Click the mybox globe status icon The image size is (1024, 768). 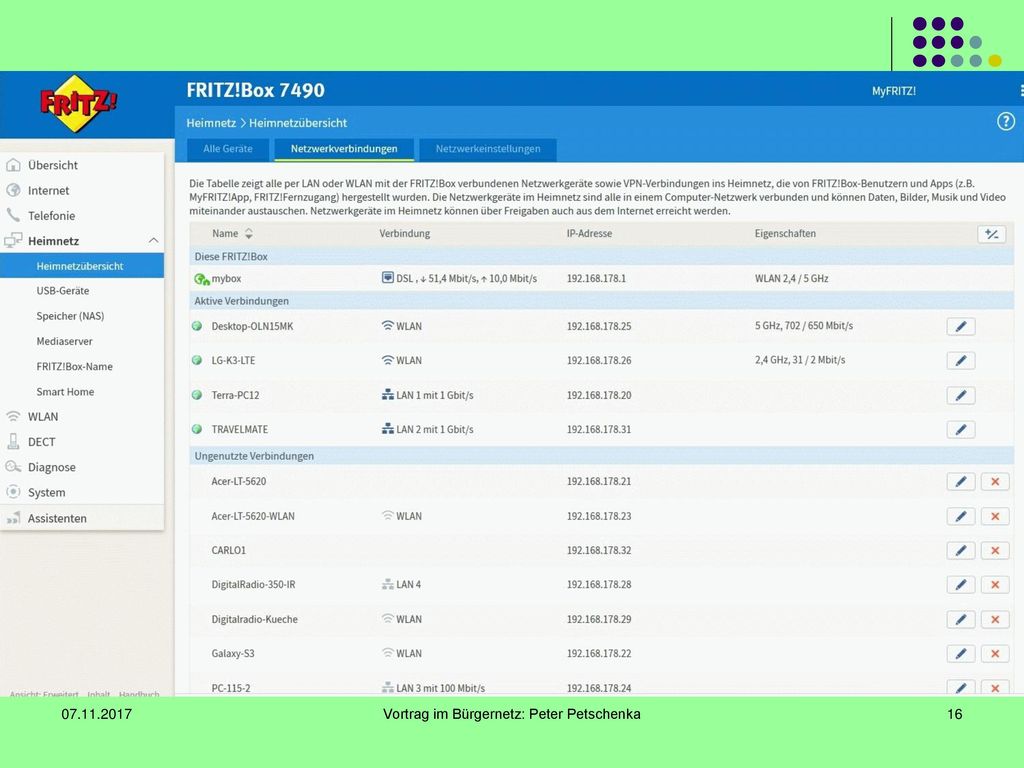pyautogui.click(x=201, y=279)
